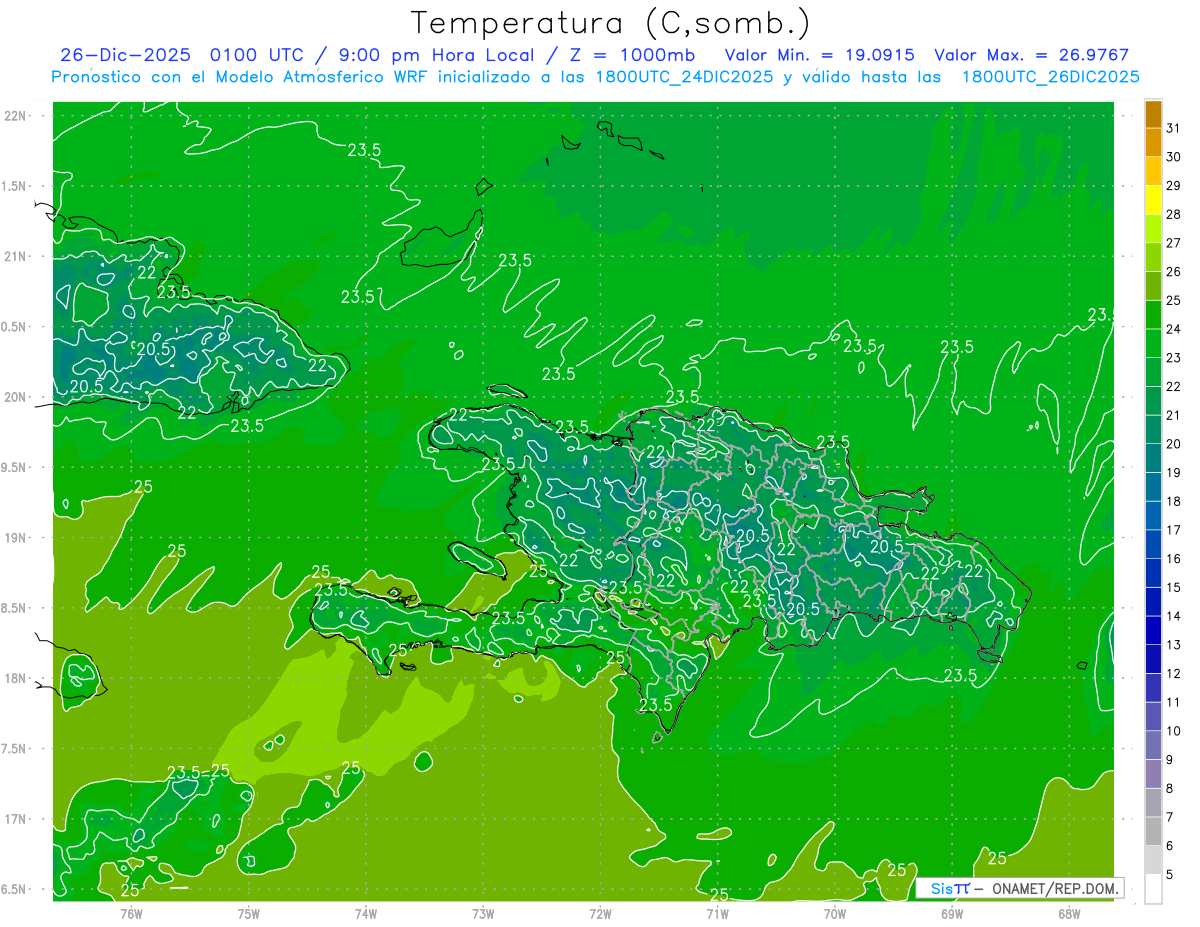Click the 75W longitude axis label

click(x=248, y=913)
